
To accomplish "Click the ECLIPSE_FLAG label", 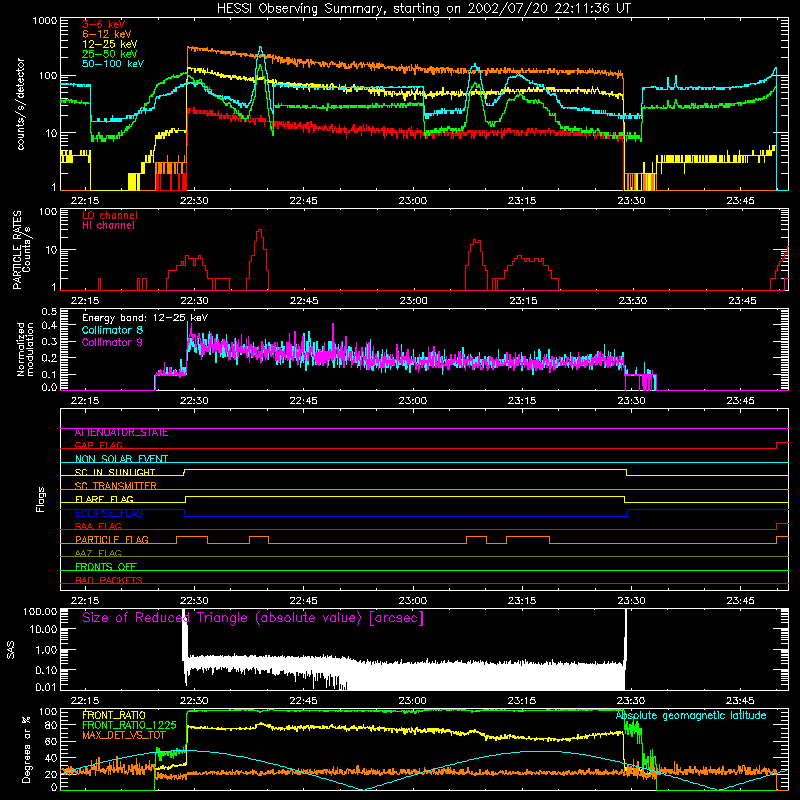I will tap(109, 513).
